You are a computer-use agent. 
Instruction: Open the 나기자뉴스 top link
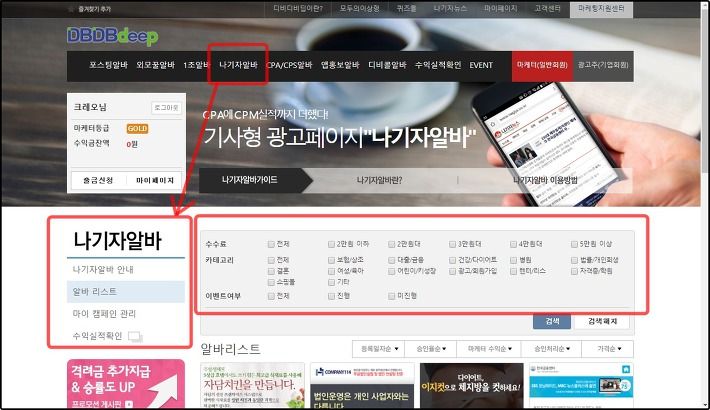tap(450, 9)
